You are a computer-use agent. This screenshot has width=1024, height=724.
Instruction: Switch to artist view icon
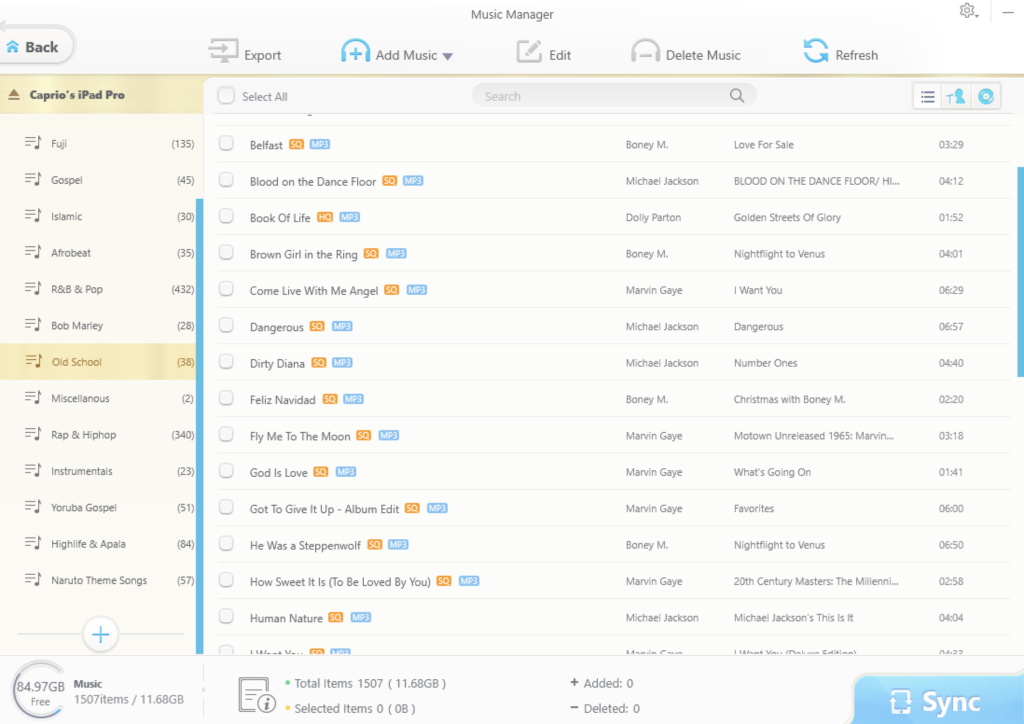tap(956, 97)
